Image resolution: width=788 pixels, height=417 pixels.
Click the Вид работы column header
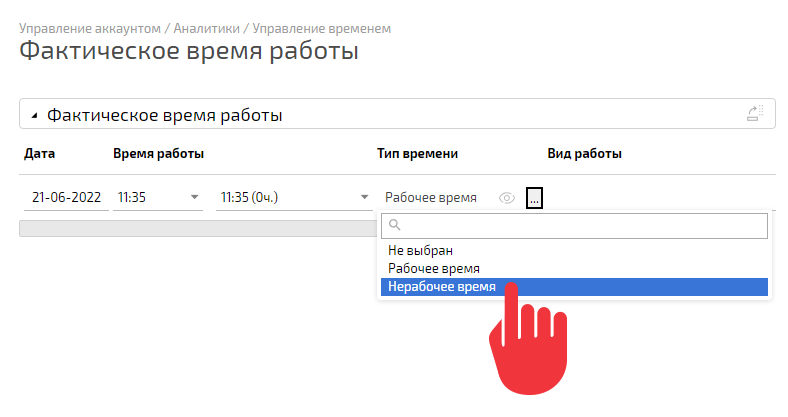click(x=584, y=154)
